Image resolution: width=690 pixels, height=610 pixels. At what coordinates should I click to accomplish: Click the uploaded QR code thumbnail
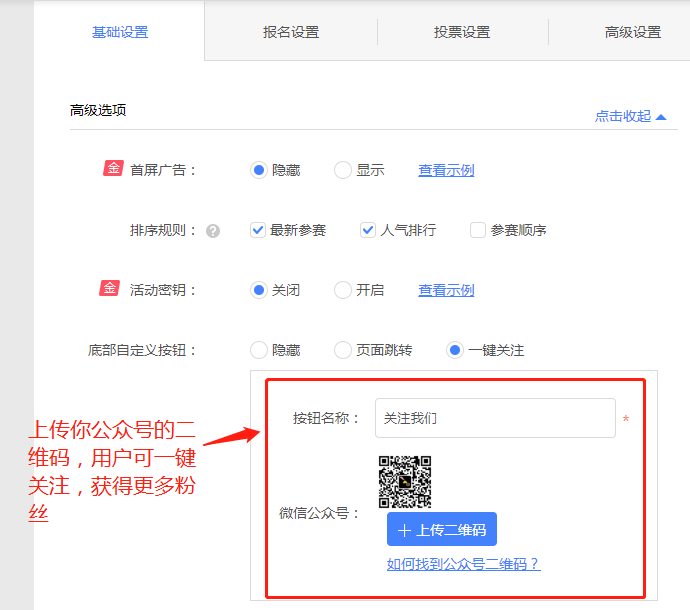[x=405, y=482]
